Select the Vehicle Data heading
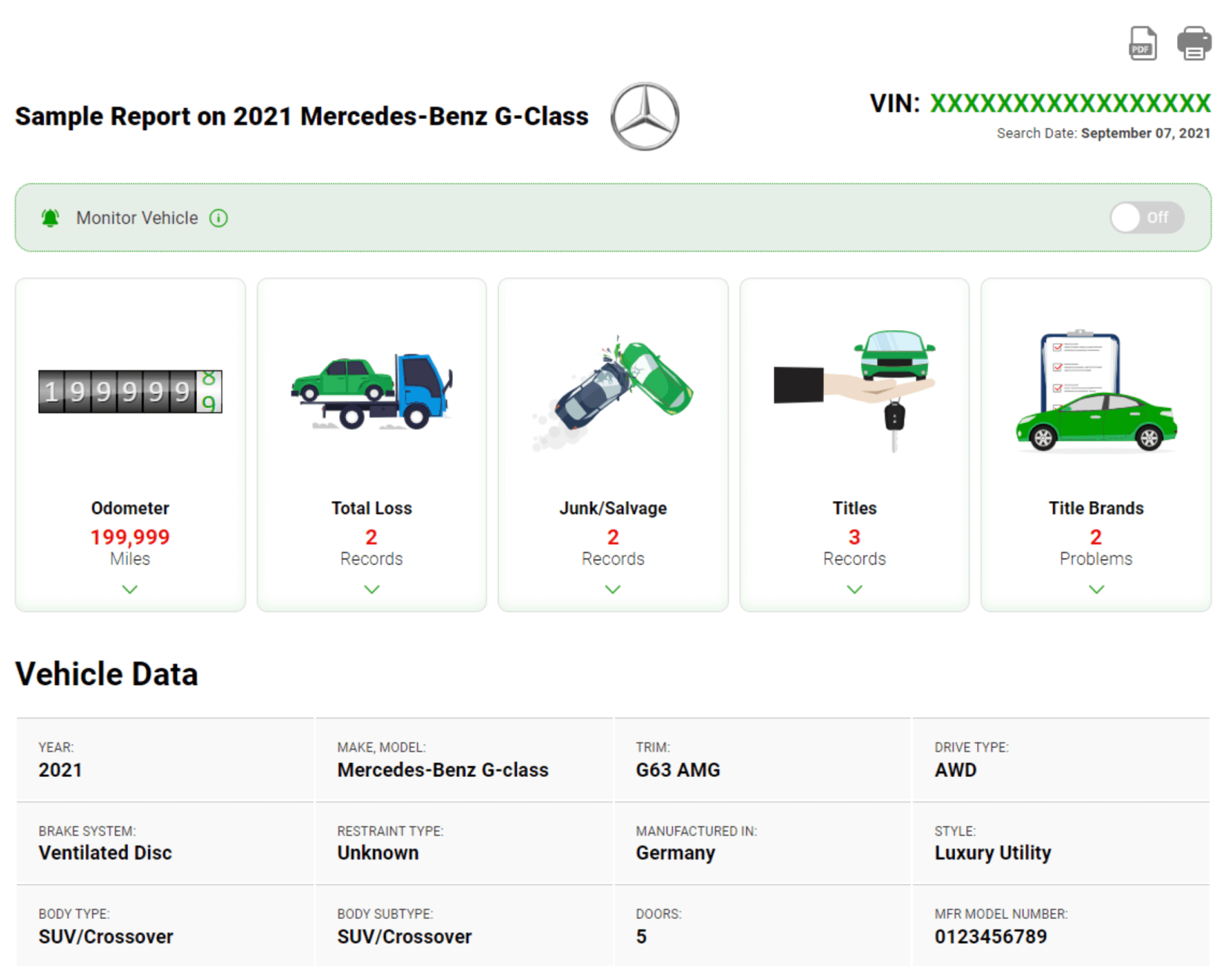This screenshot has height=980, width=1227. pyautogui.click(x=106, y=674)
